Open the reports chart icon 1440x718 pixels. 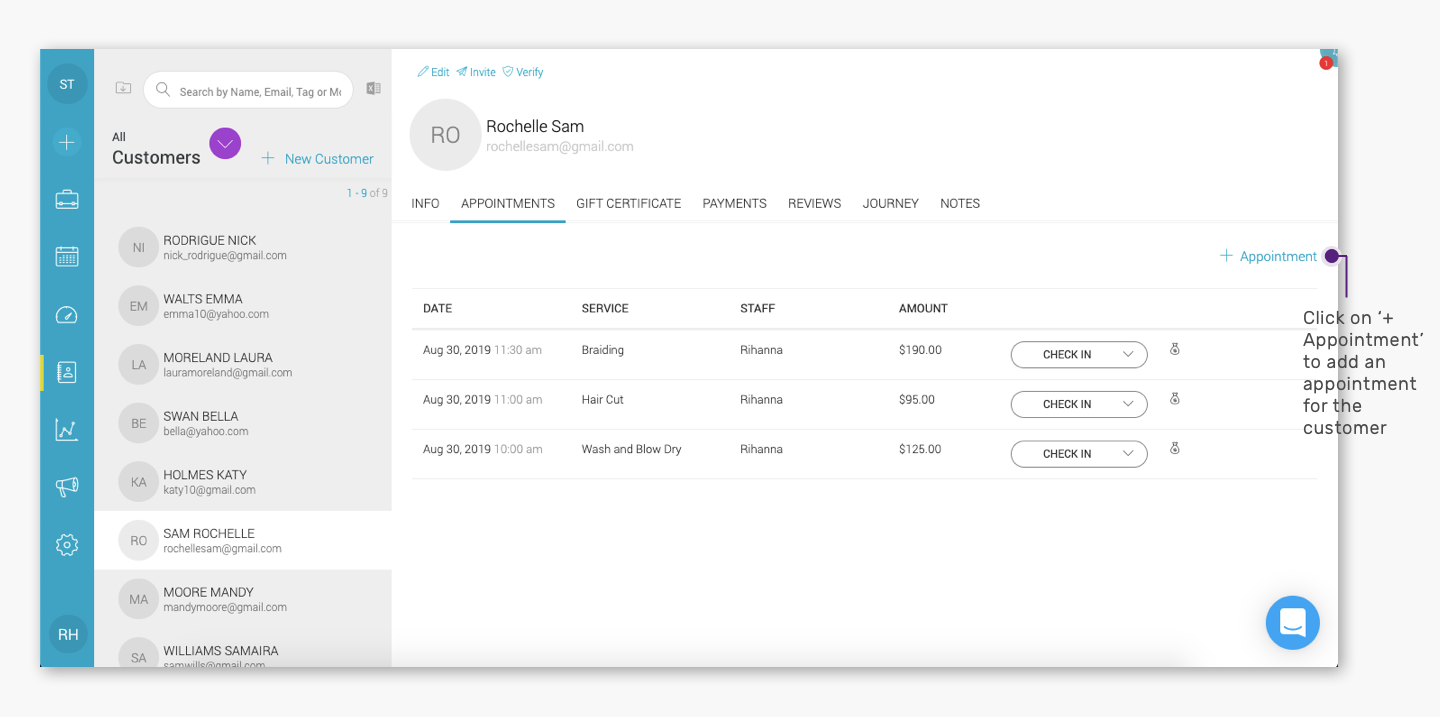67,430
